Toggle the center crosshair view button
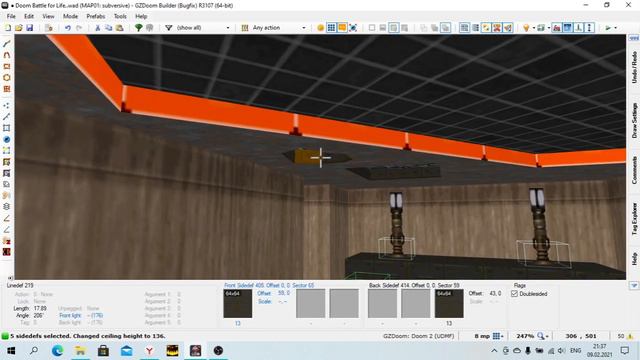The width and height of the screenshot is (640, 360). (x=353, y=28)
